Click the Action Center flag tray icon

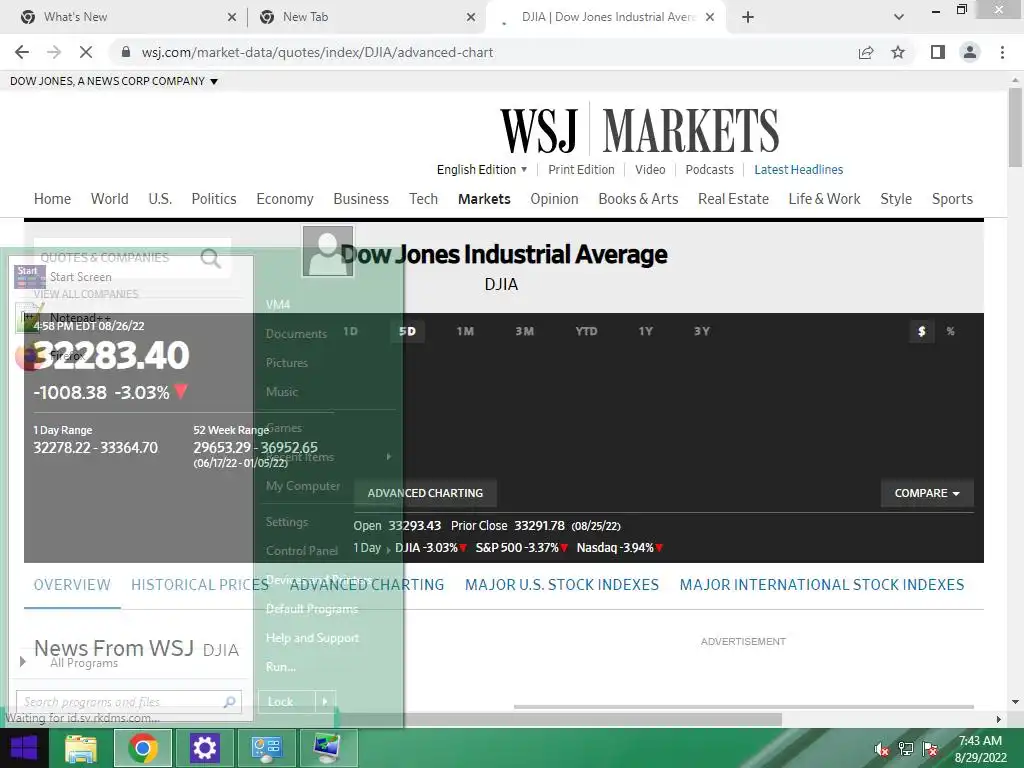click(930, 749)
